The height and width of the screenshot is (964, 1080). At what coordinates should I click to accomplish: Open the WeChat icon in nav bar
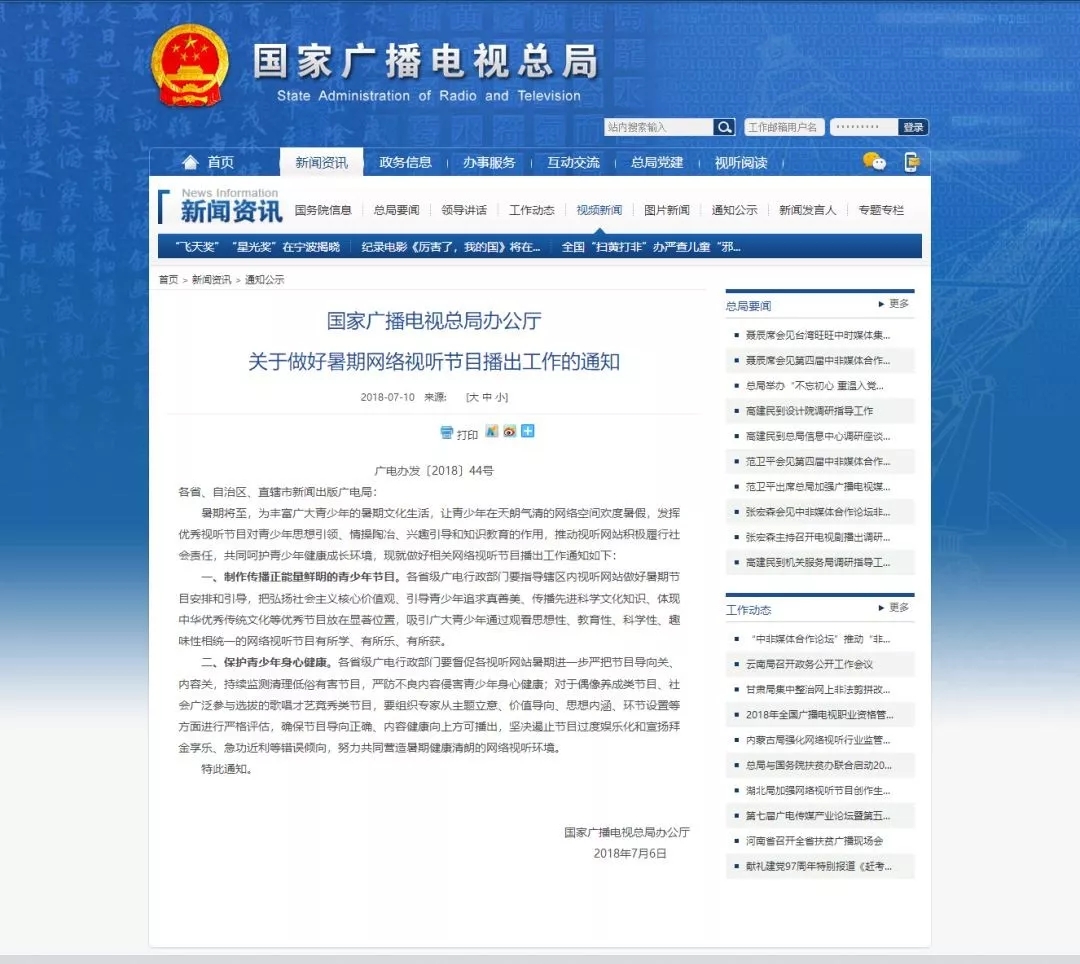[x=874, y=161]
